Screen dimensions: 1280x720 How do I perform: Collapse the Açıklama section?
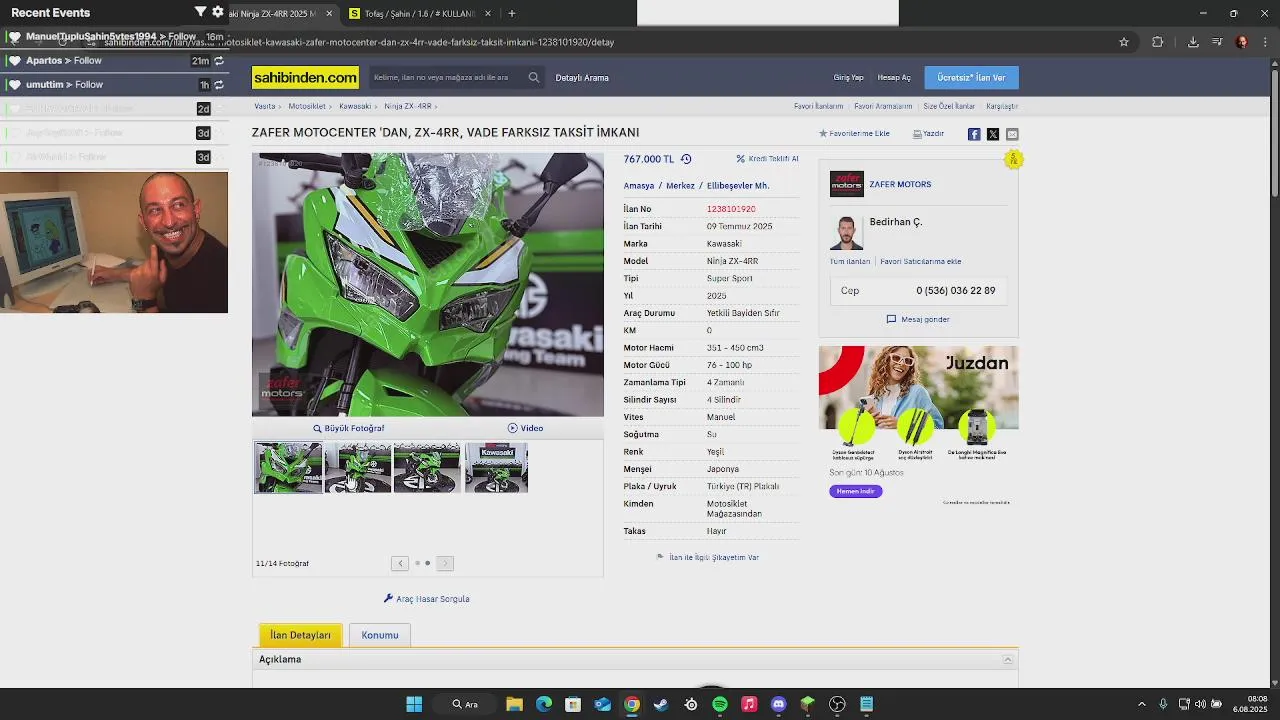pyautogui.click(x=1008, y=660)
